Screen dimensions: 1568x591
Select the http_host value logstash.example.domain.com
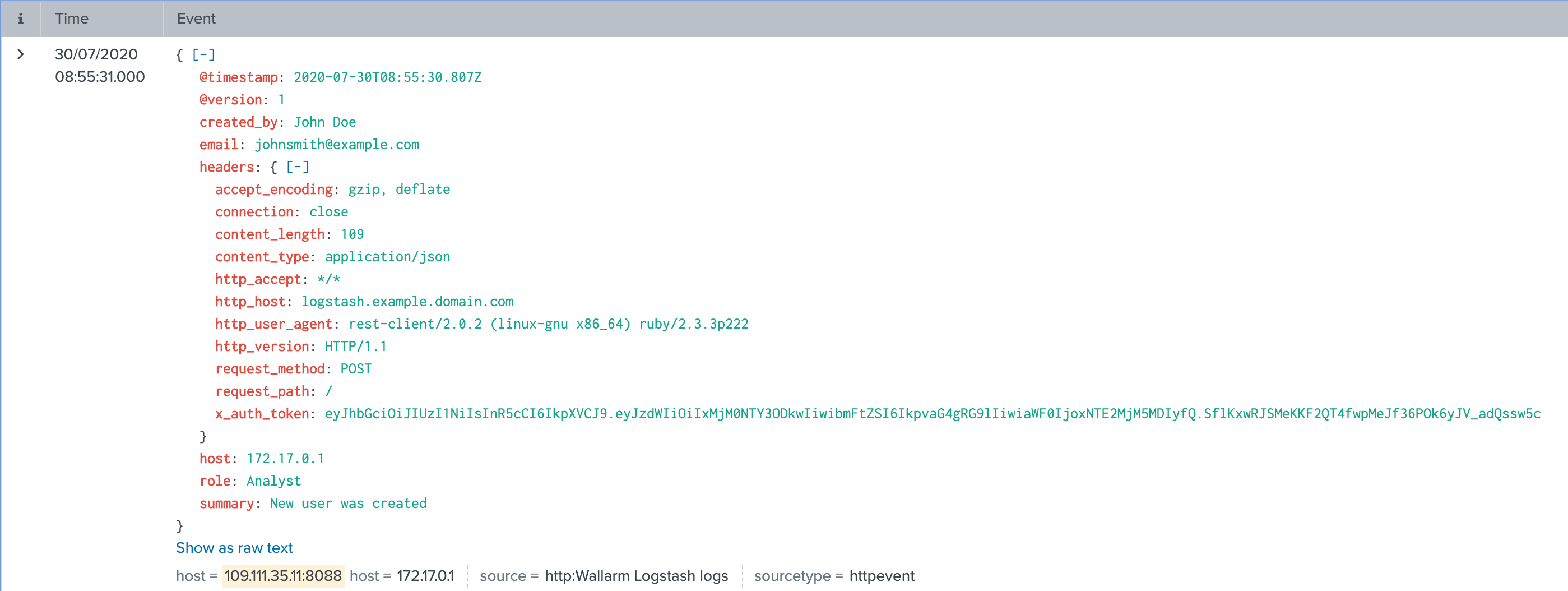(x=407, y=301)
